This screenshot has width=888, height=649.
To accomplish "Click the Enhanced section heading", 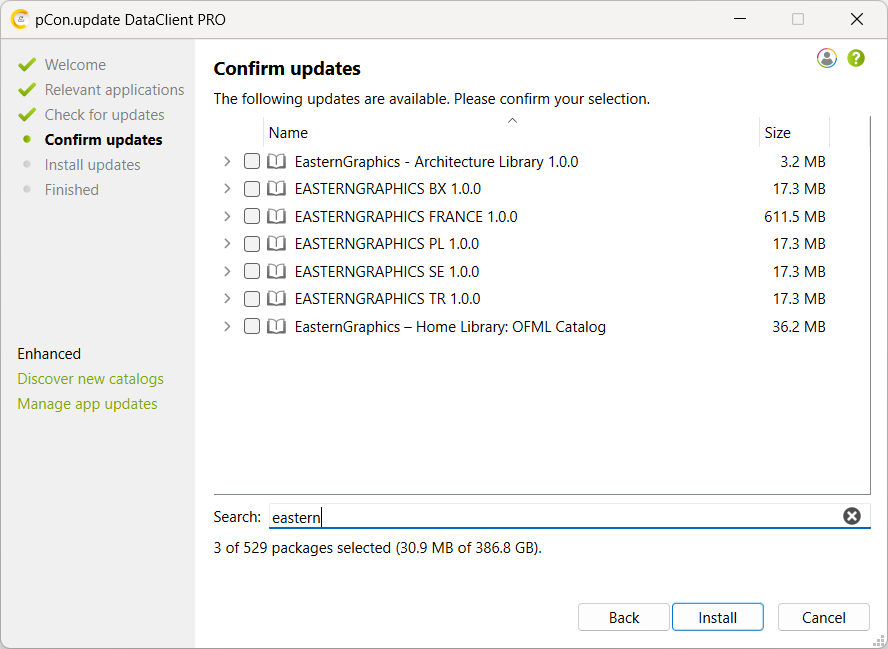I will pyautogui.click(x=49, y=354).
